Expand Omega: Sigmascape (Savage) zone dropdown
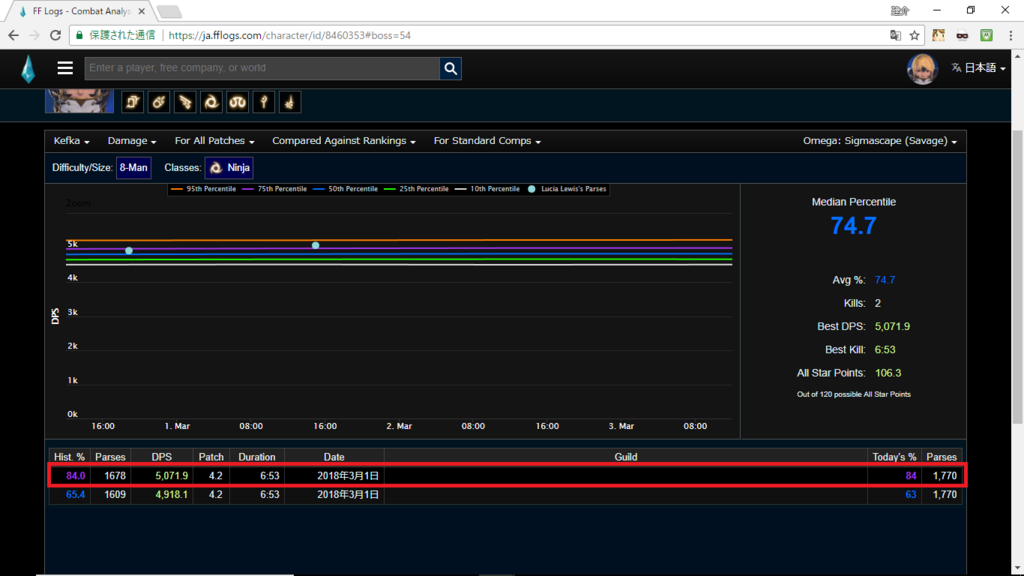 click(880, 141)
